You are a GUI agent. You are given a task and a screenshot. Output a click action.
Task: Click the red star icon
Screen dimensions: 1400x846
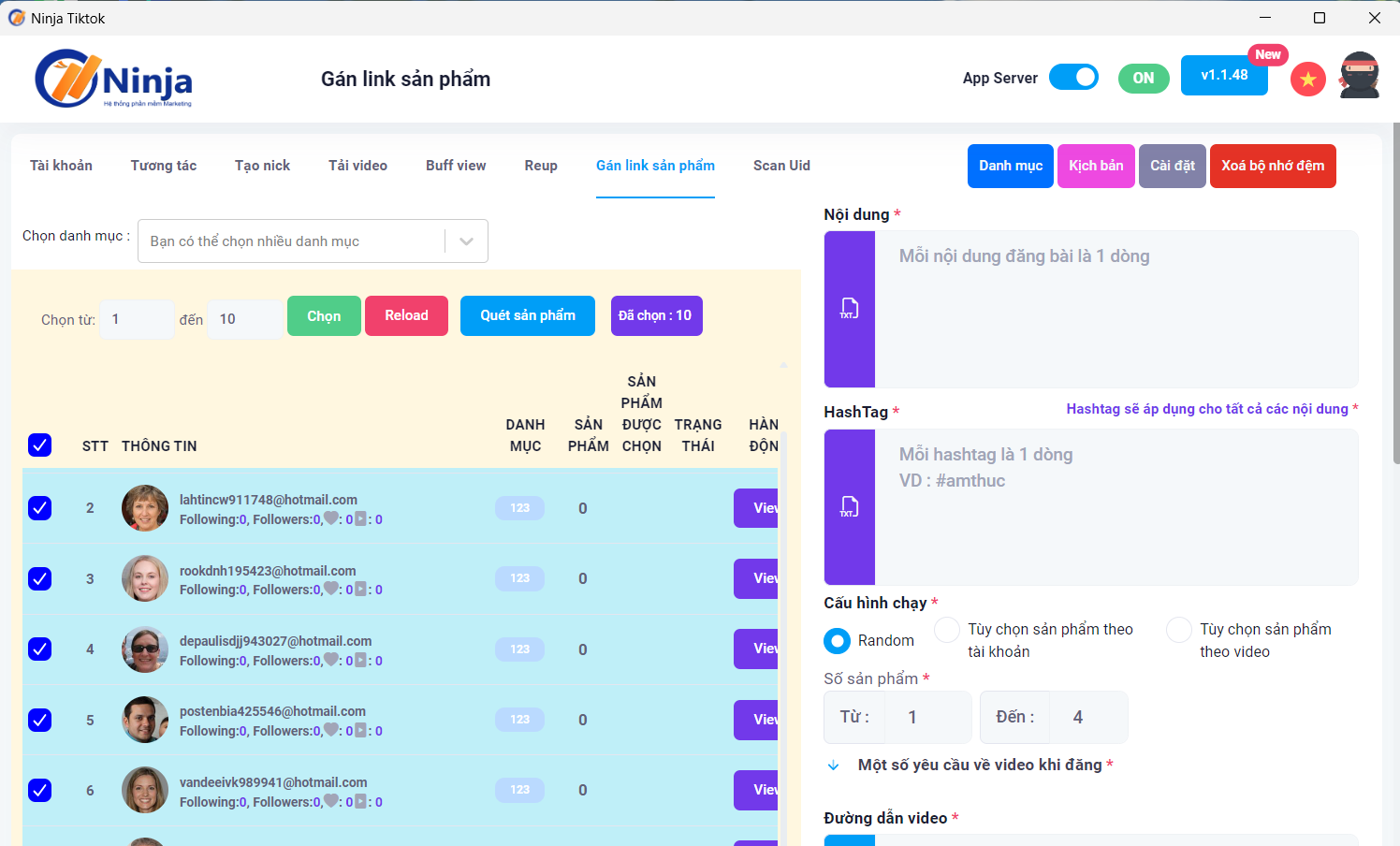[1307, 80]
